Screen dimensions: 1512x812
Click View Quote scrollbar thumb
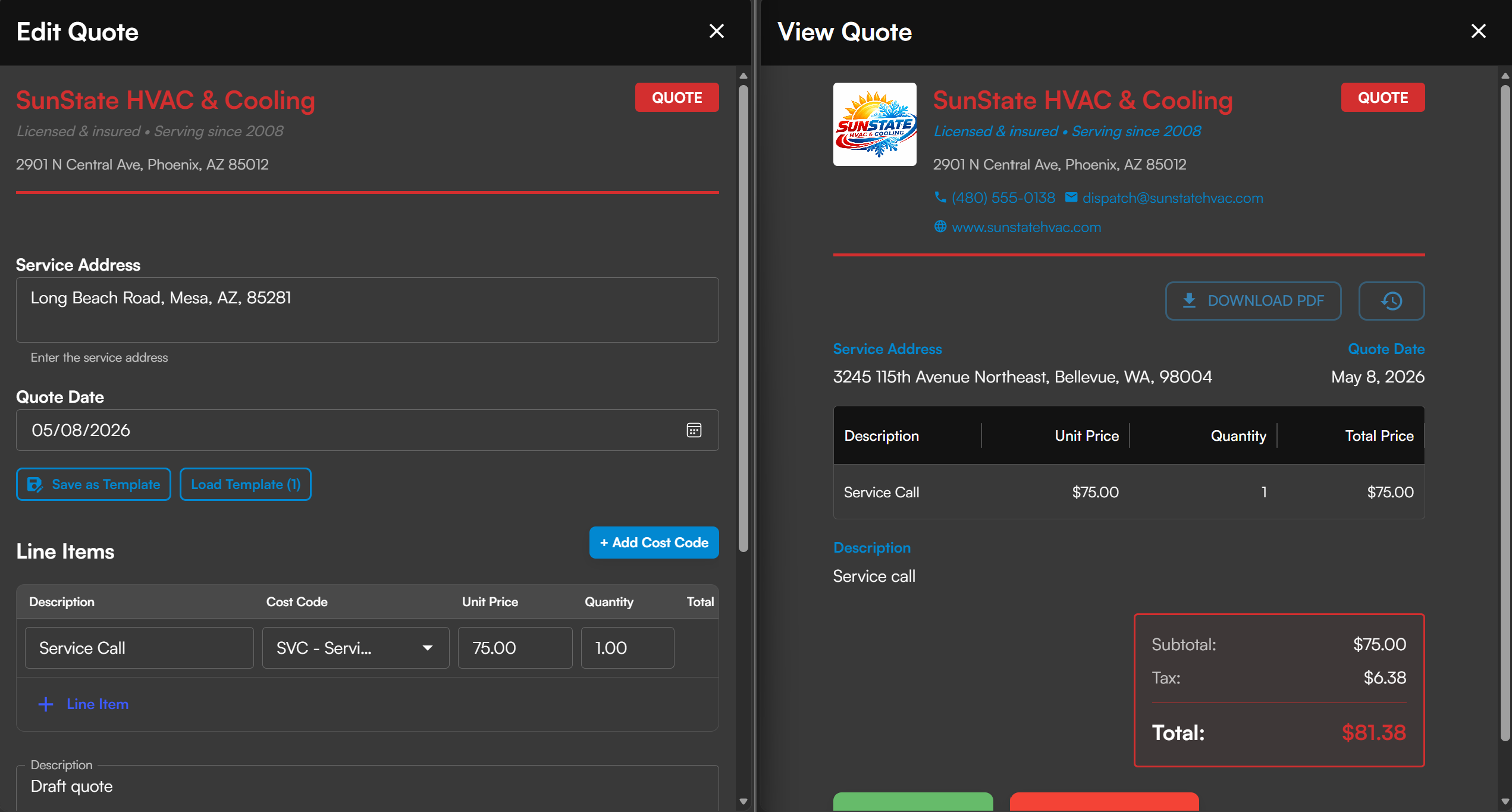1505,413
